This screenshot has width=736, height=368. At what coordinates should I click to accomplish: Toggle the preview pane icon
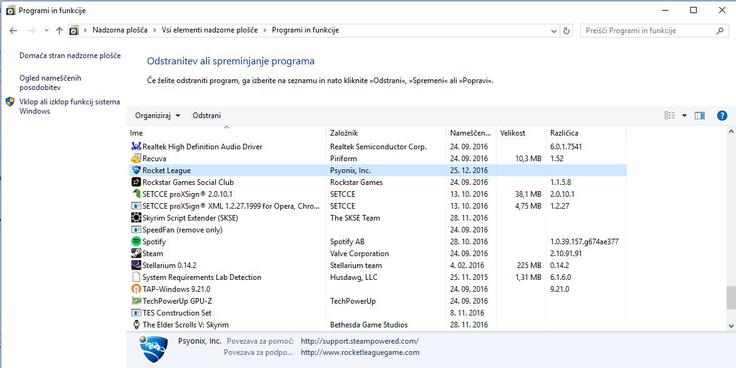point(699,115)
